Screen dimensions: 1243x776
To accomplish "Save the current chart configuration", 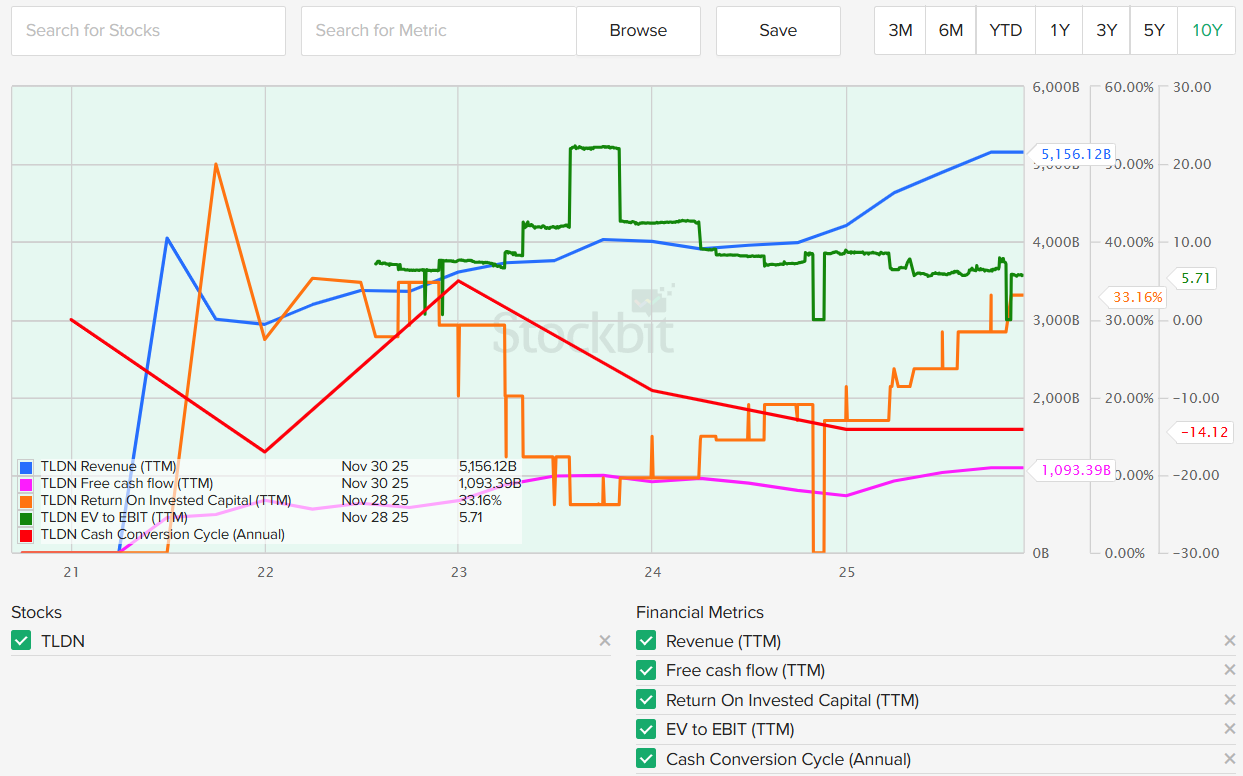I will coord(778,30).
